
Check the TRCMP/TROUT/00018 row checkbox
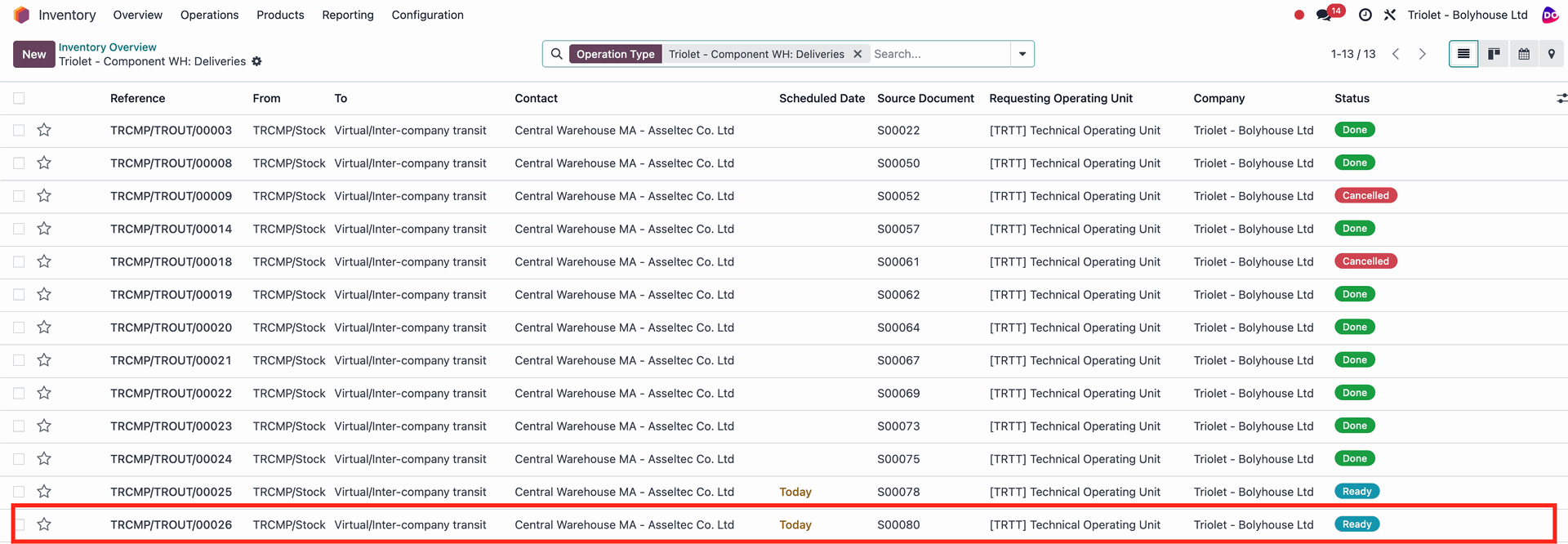click(19, 261)
